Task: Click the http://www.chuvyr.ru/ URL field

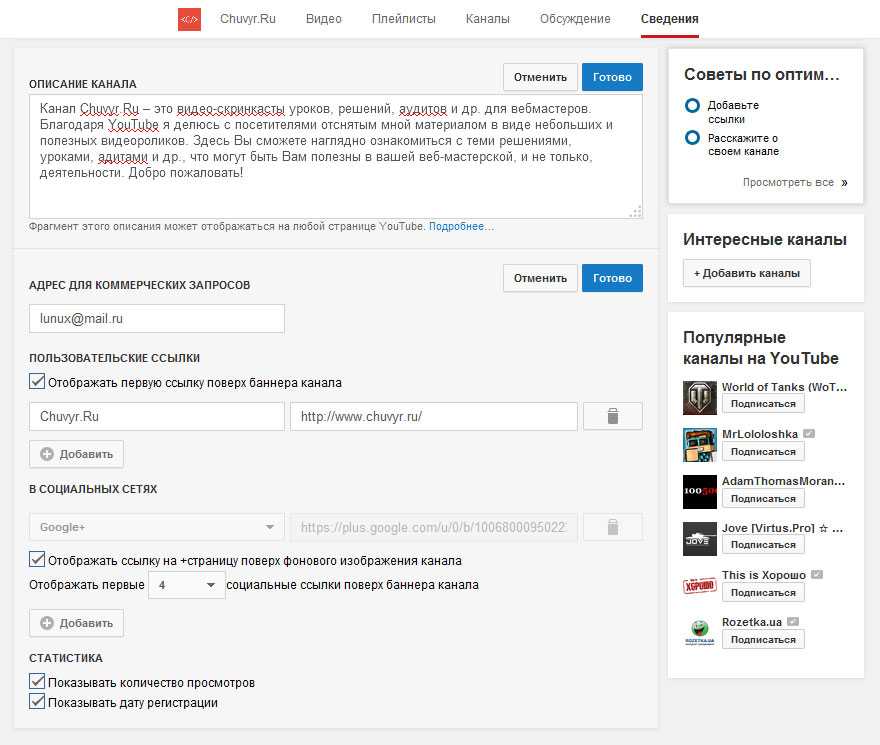Action: click(434, 416)
